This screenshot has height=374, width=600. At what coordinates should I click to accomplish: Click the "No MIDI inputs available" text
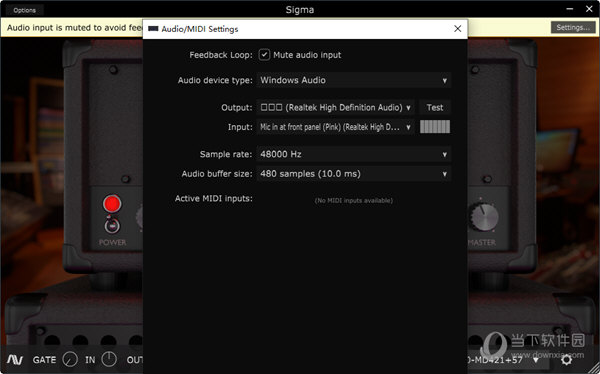[x=354, y=201]
